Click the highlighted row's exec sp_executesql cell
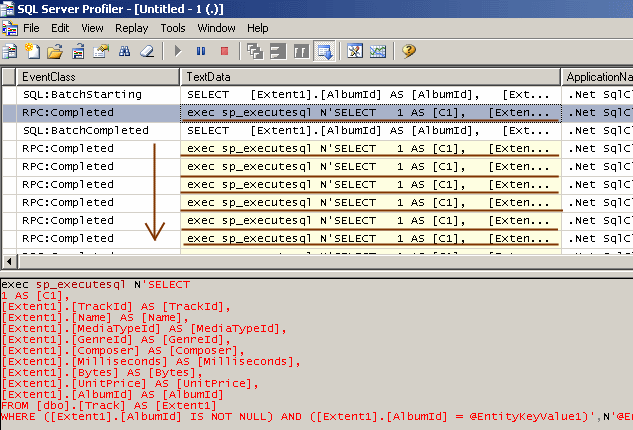This screenshot has height=430, width=633. click(x=371, y=113)
